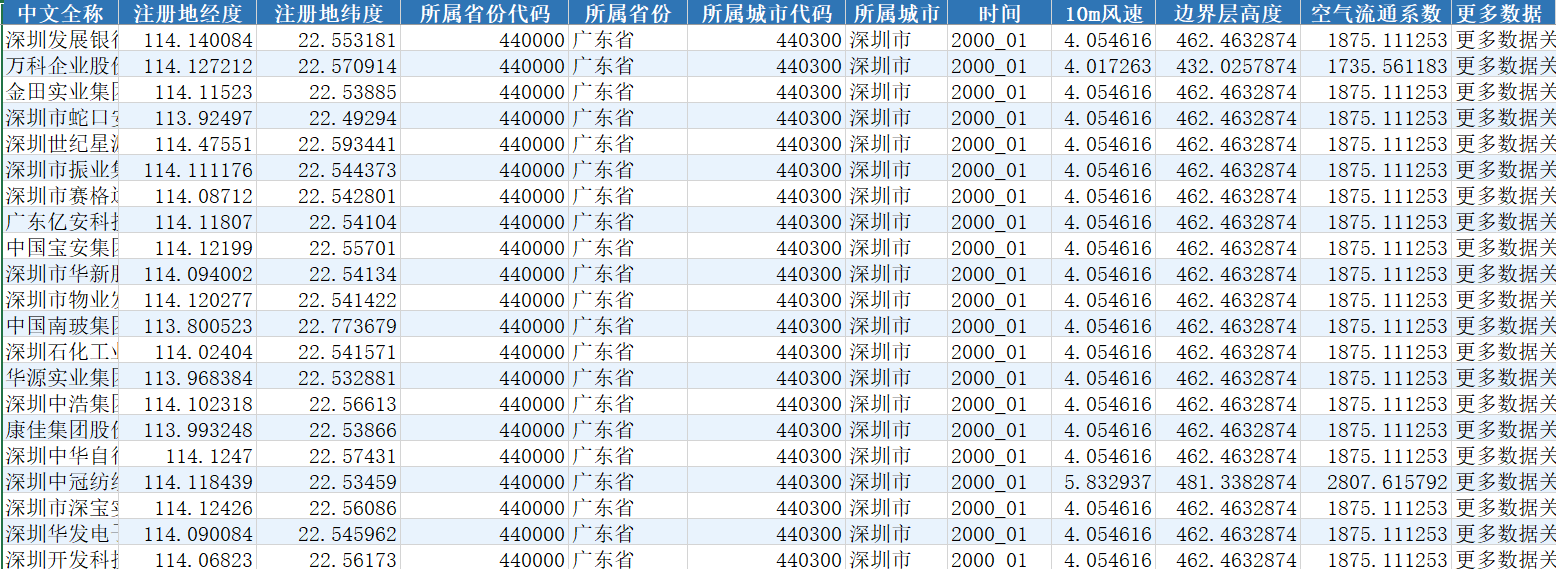
Task: Select the 注册地经度 column header
Action: tap(188, 14)
